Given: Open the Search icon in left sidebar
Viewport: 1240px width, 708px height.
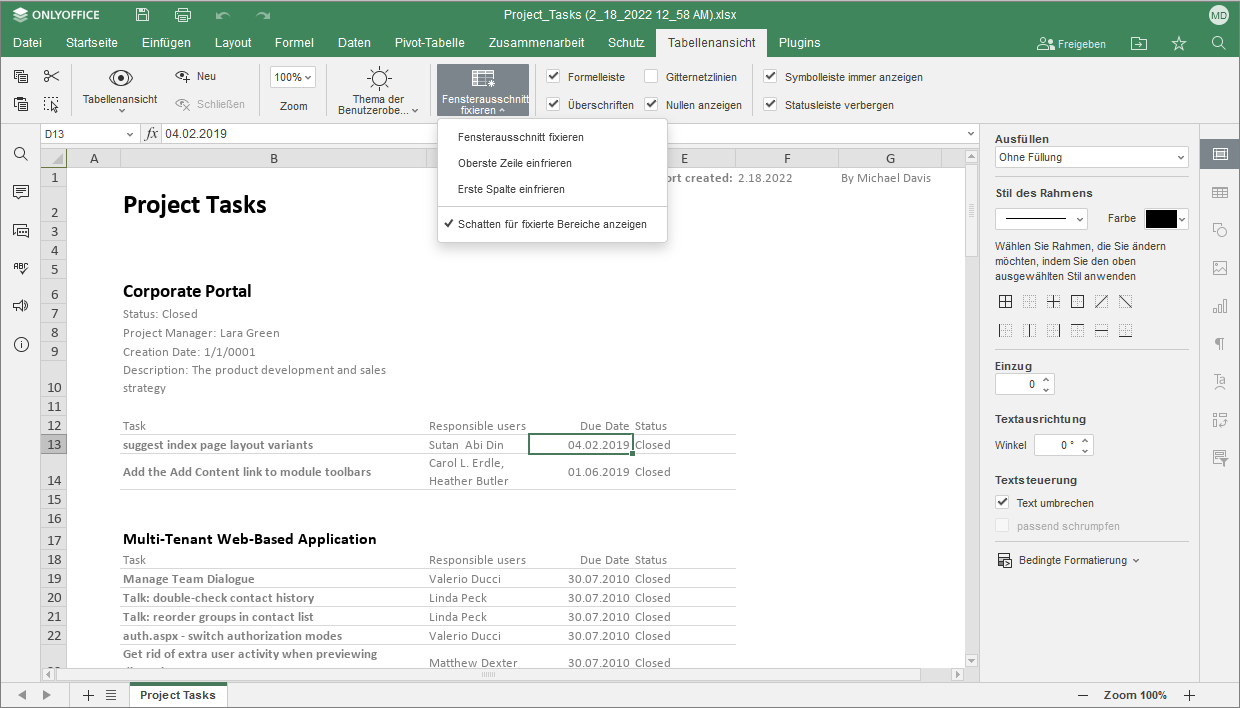Looking at the screenshot, I should (x=20, y=153).
